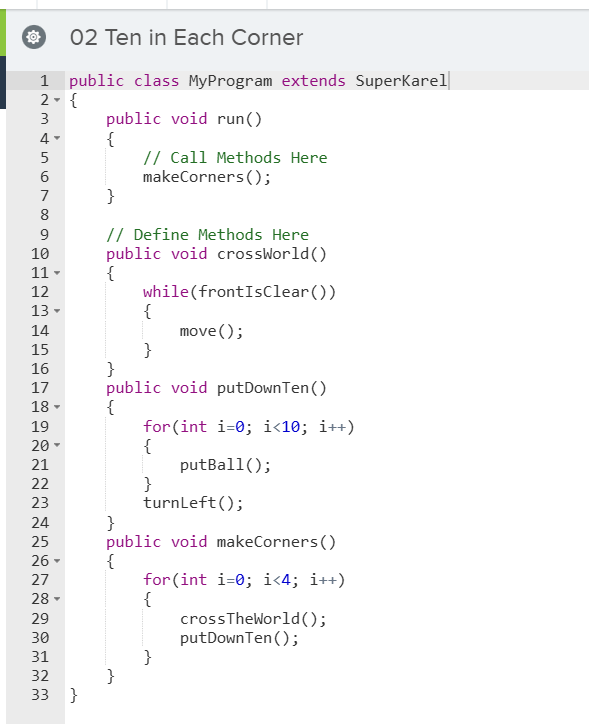Collapse the putDownTen body on line 18
The width and height of the screenshot is (589, 724).
click(57, 407)
